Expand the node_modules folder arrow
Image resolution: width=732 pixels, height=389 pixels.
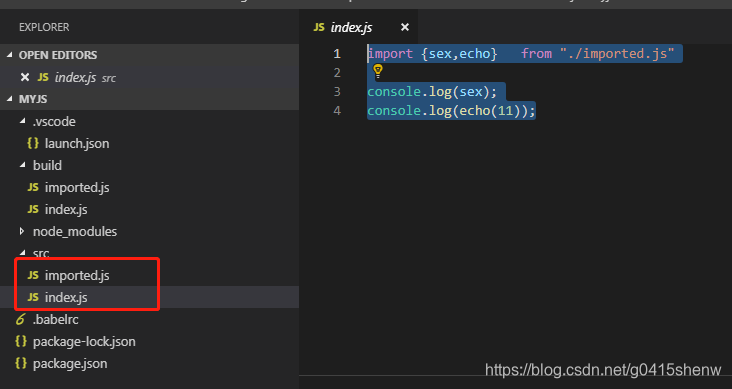pos(22,231)
